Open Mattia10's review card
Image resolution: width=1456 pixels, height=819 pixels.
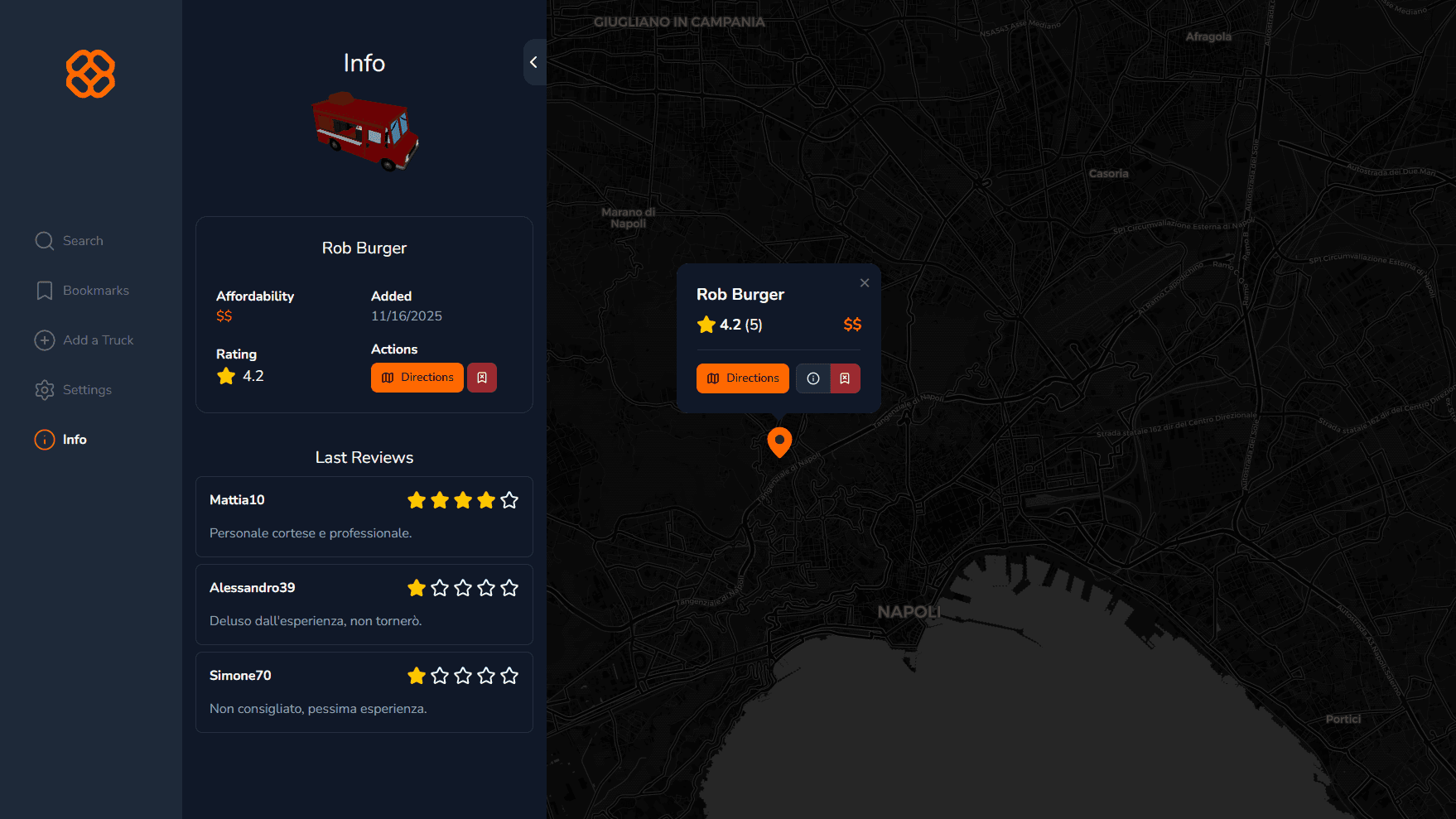[364, 517]
